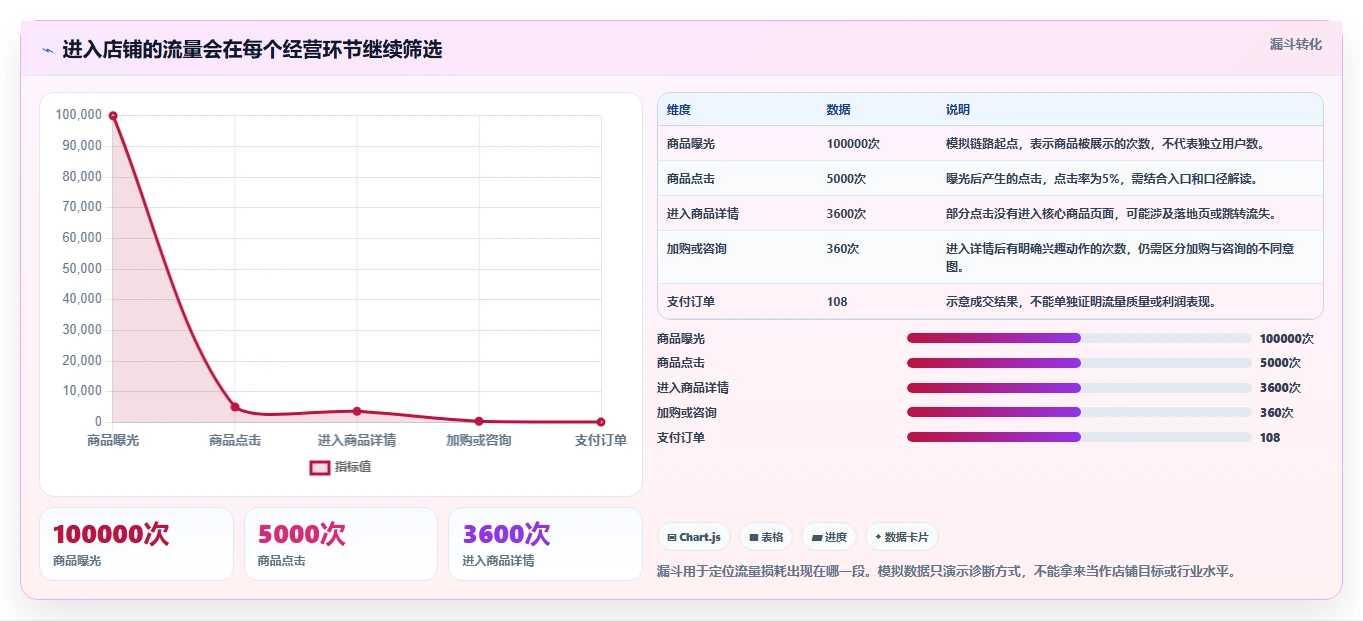
Task: Click the table description starting 部分点击没有进入
Action: [x=1111, y=214]
